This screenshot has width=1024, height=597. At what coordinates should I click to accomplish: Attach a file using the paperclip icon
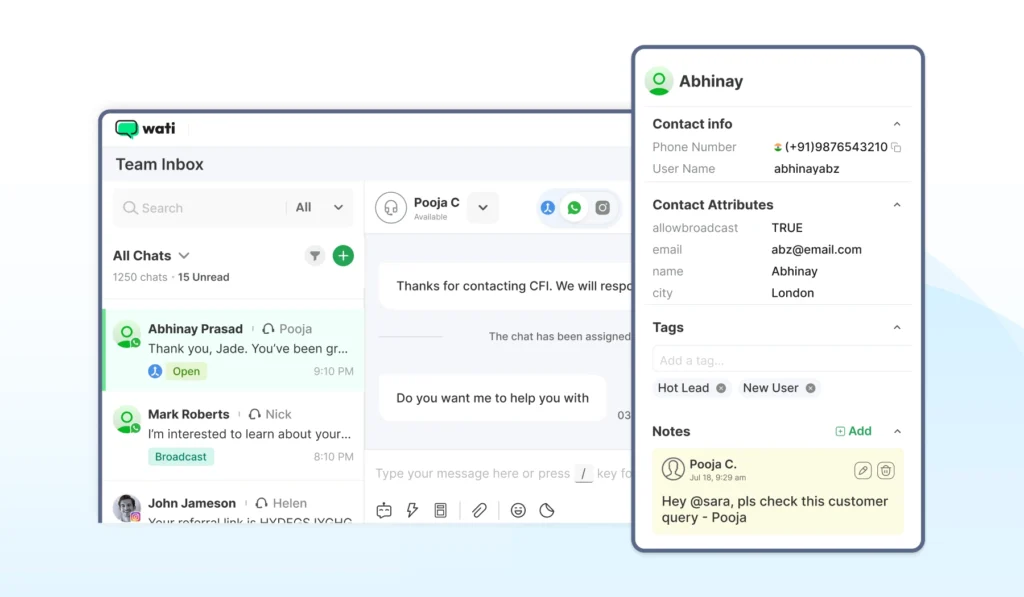point(479,510)
